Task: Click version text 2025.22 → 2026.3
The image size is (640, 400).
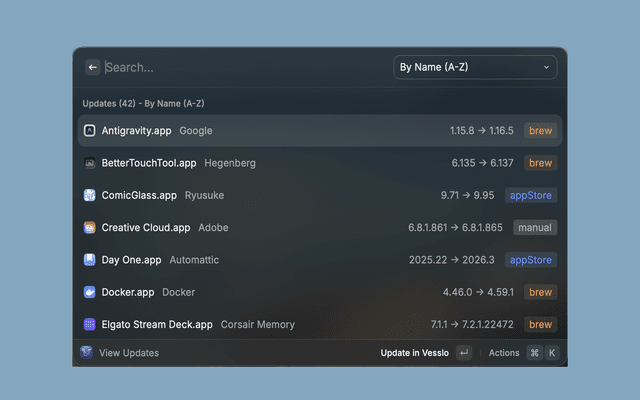Action: [452, 260]
